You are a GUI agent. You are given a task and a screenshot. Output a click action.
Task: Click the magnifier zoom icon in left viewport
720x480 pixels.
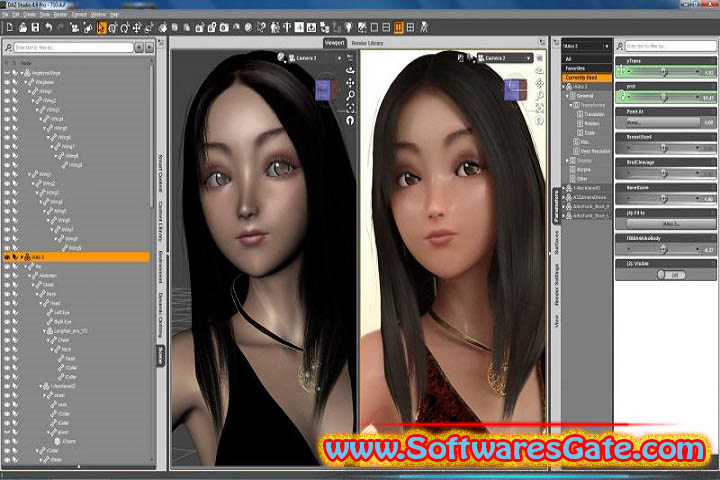[x=350, y=95]
